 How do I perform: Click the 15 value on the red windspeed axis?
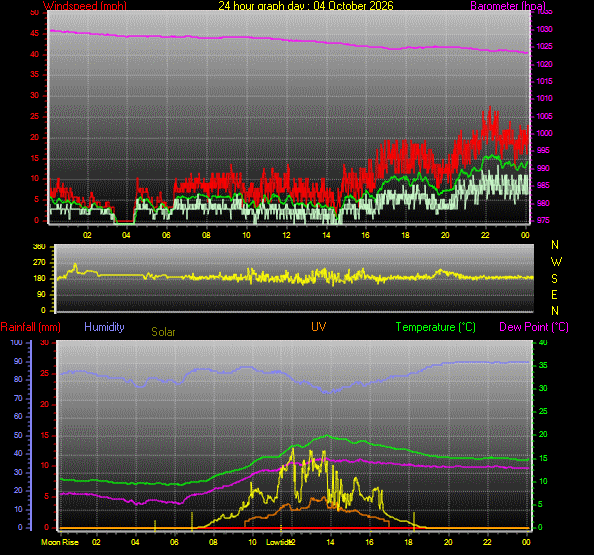34,158
